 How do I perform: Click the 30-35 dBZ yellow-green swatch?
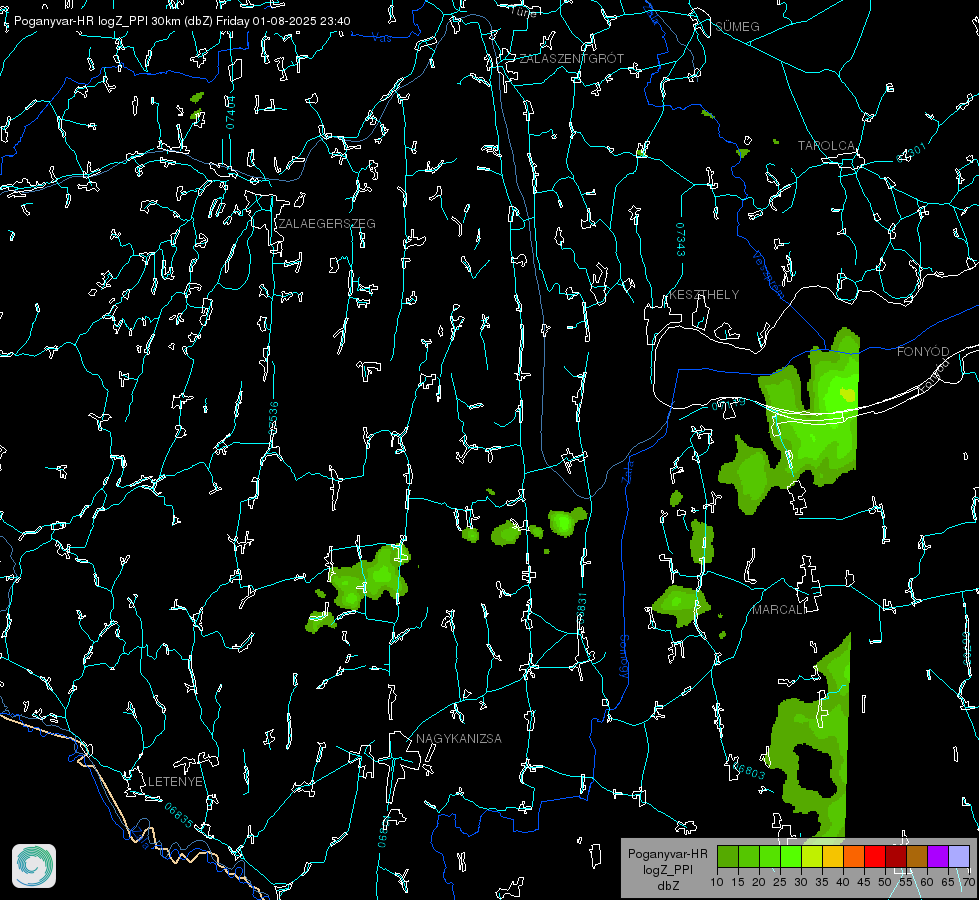tap(812, 856)
